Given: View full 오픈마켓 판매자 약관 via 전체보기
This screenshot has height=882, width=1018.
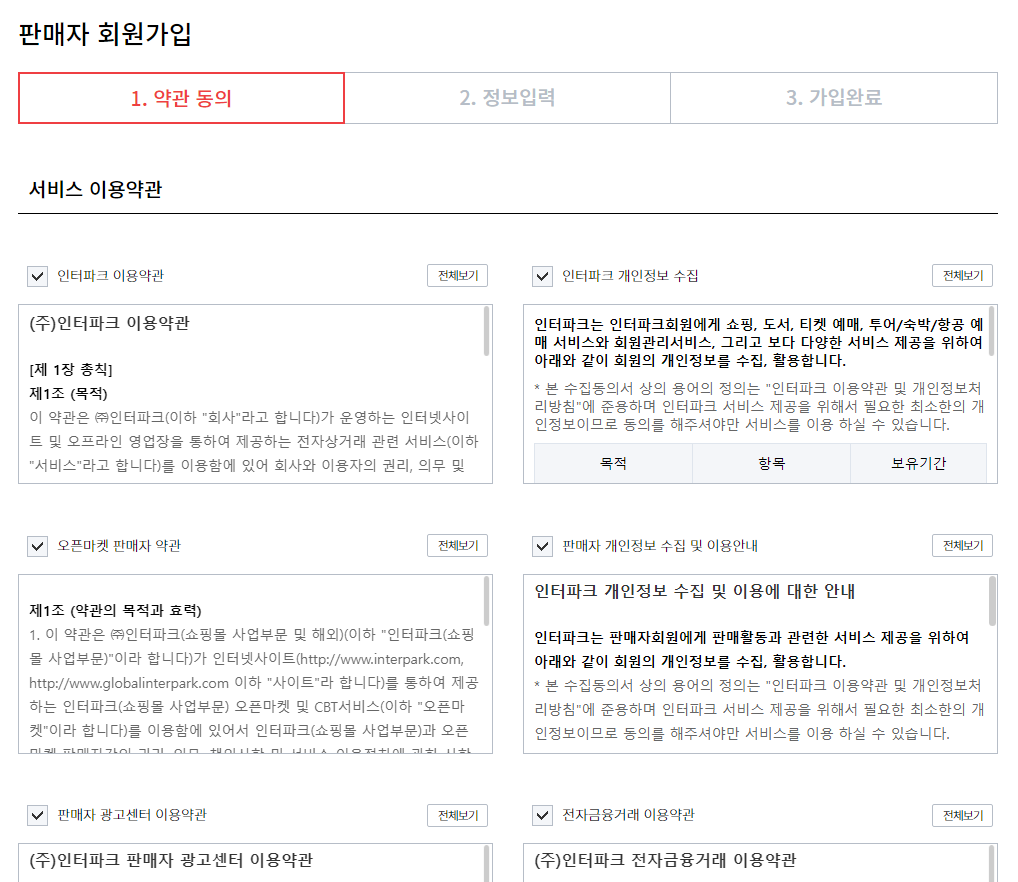Looking at the screenshot, I should [x=458, y=546].
